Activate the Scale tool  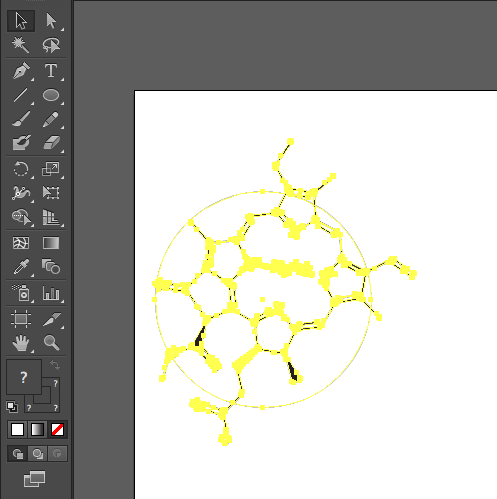pos(51,169)
